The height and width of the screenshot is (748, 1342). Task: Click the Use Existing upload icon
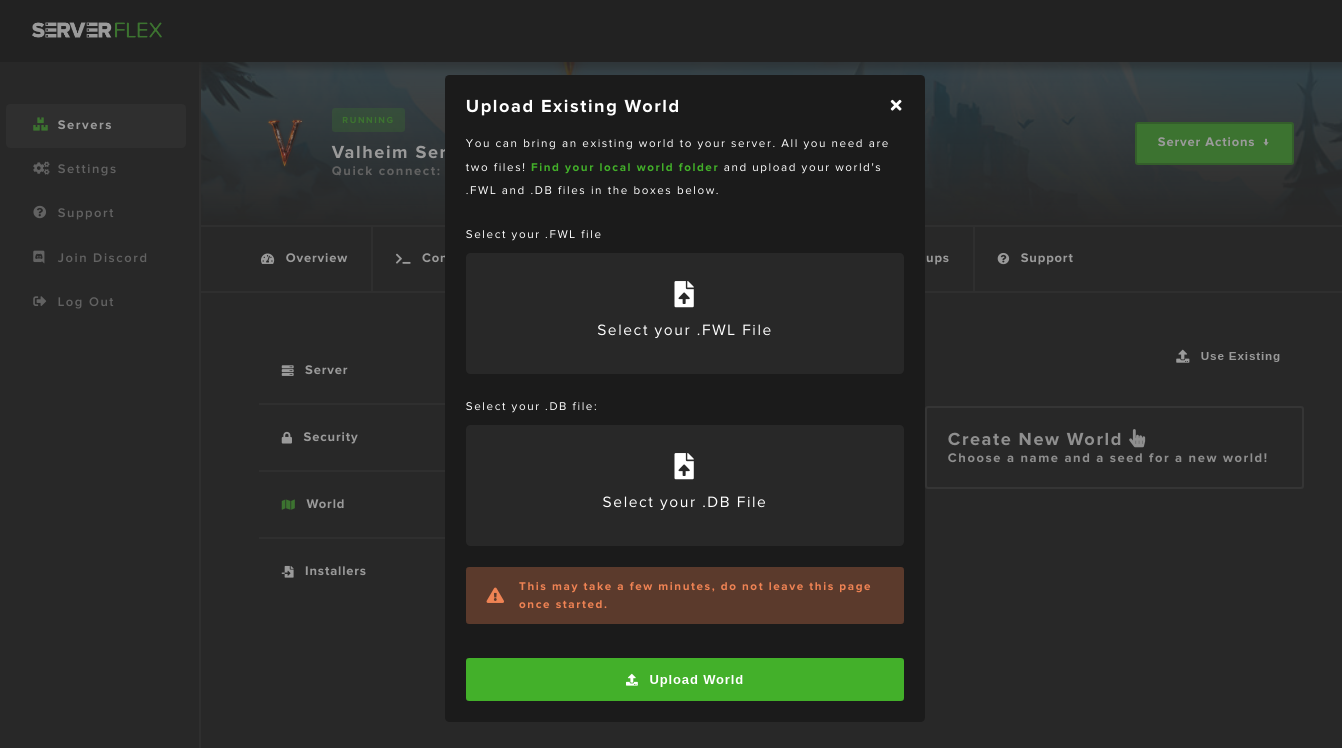(x=1183, y=356)
